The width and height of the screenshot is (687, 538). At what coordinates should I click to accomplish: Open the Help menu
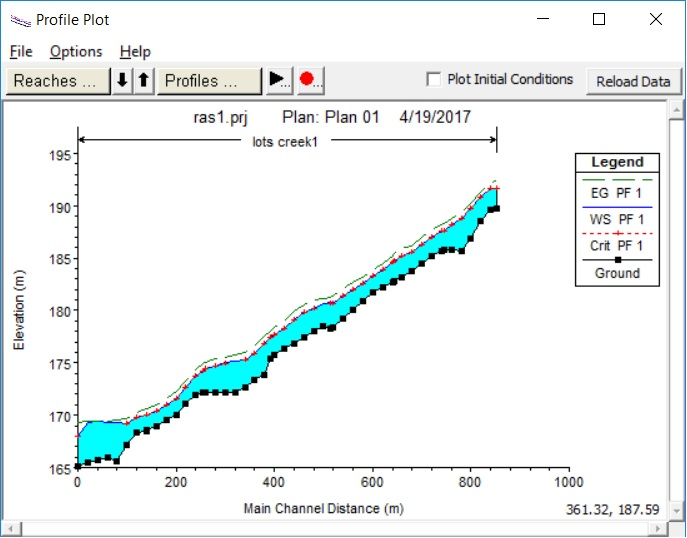[135, 51]
